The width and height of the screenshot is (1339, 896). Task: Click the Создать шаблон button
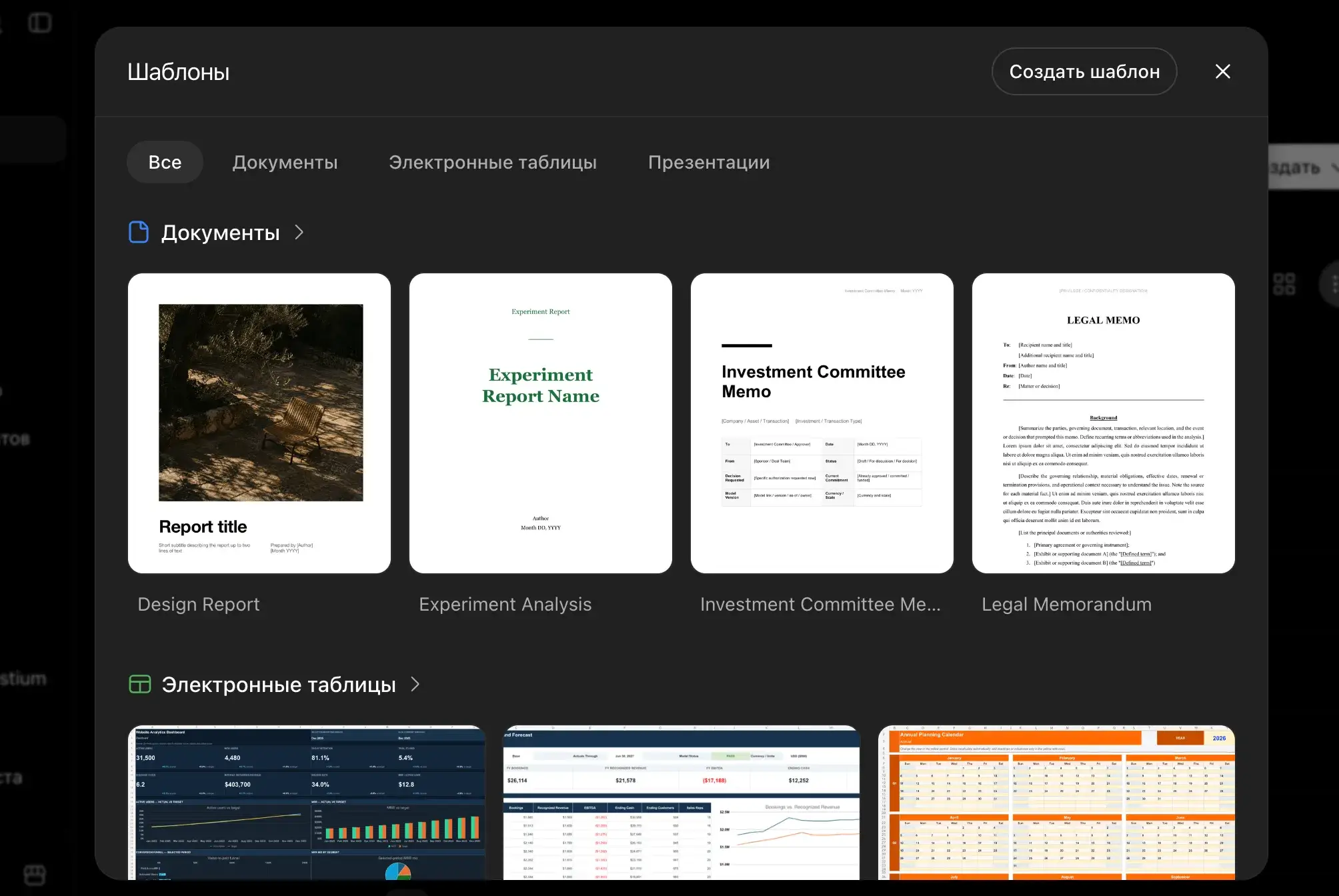[x=1084, y=71]
